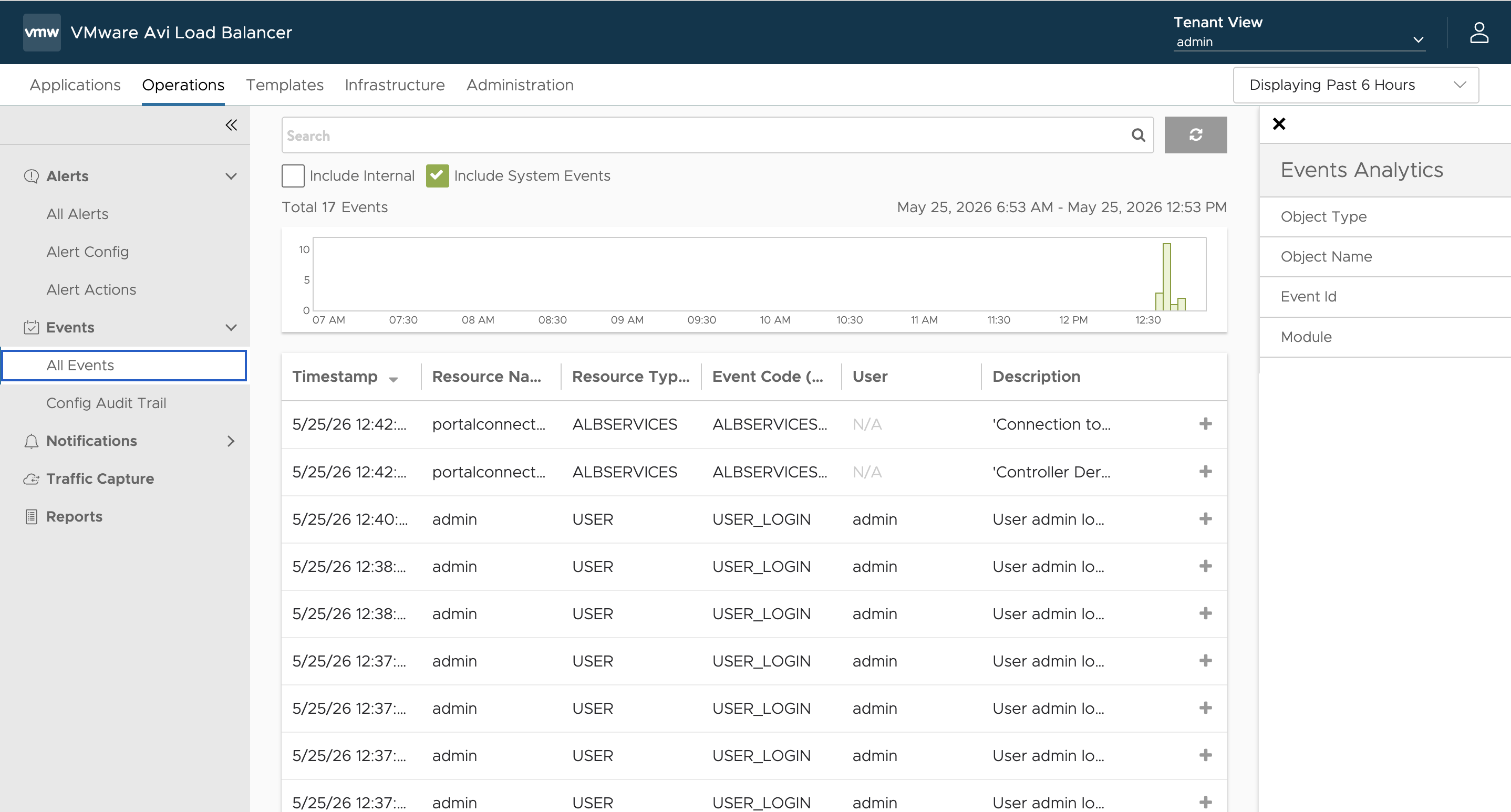Expand Module analytics section
The width and height of the screenshot is (1511, 812).
click(x=1385, y=337)
